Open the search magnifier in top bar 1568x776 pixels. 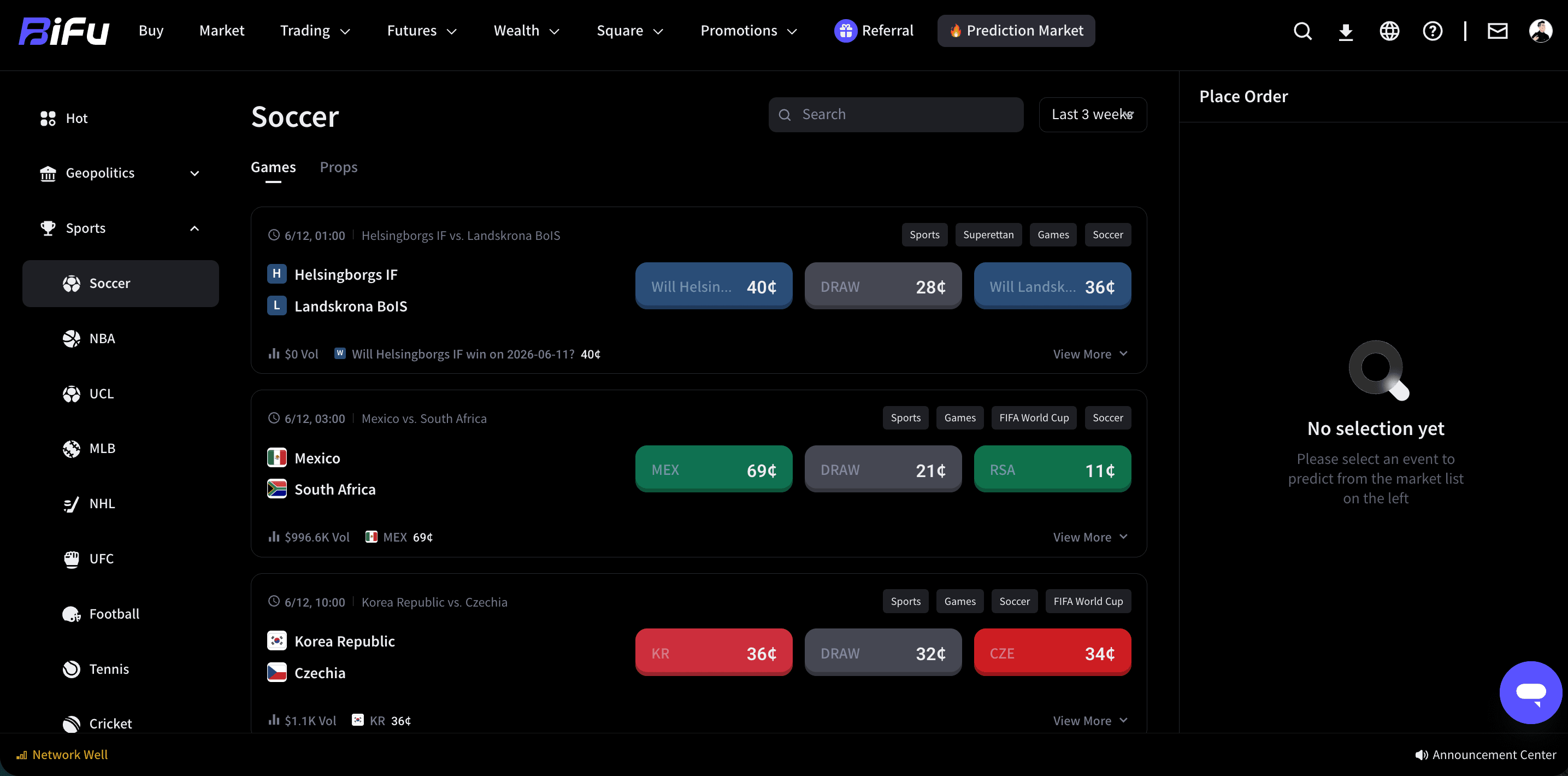pyautogui.click(x=1302, y=31)
